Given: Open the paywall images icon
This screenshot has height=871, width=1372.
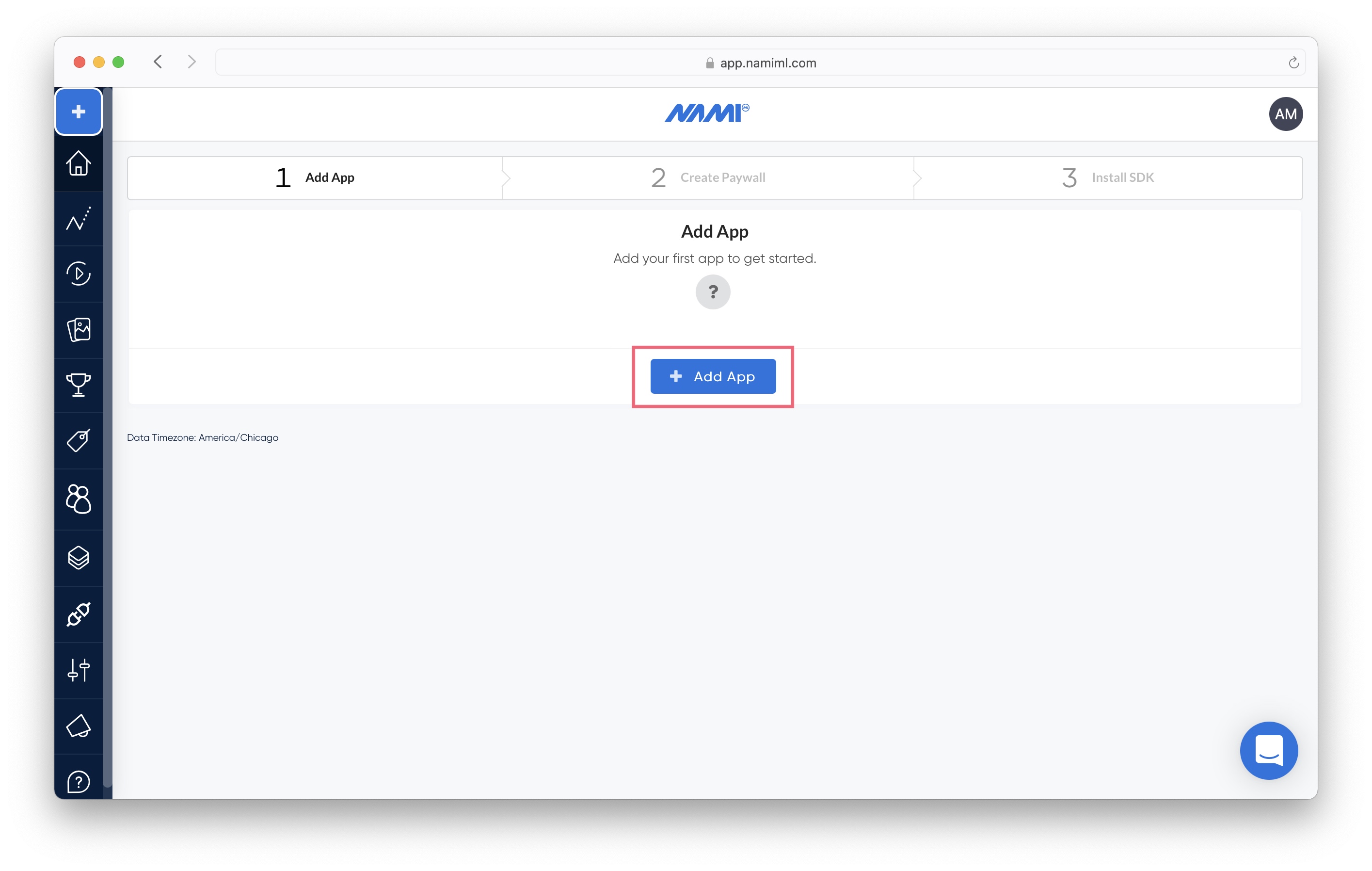Looking at the screenshot, I should click(x=79, y=329).
